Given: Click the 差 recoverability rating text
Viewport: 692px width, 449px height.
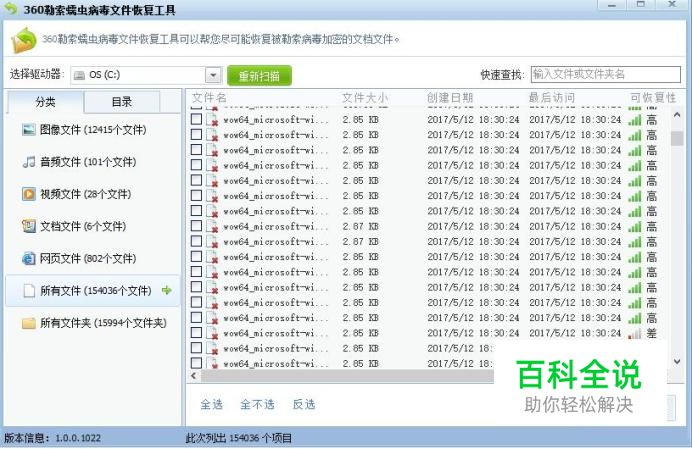Looking at the screenshot, I should [x=651, y=333].
